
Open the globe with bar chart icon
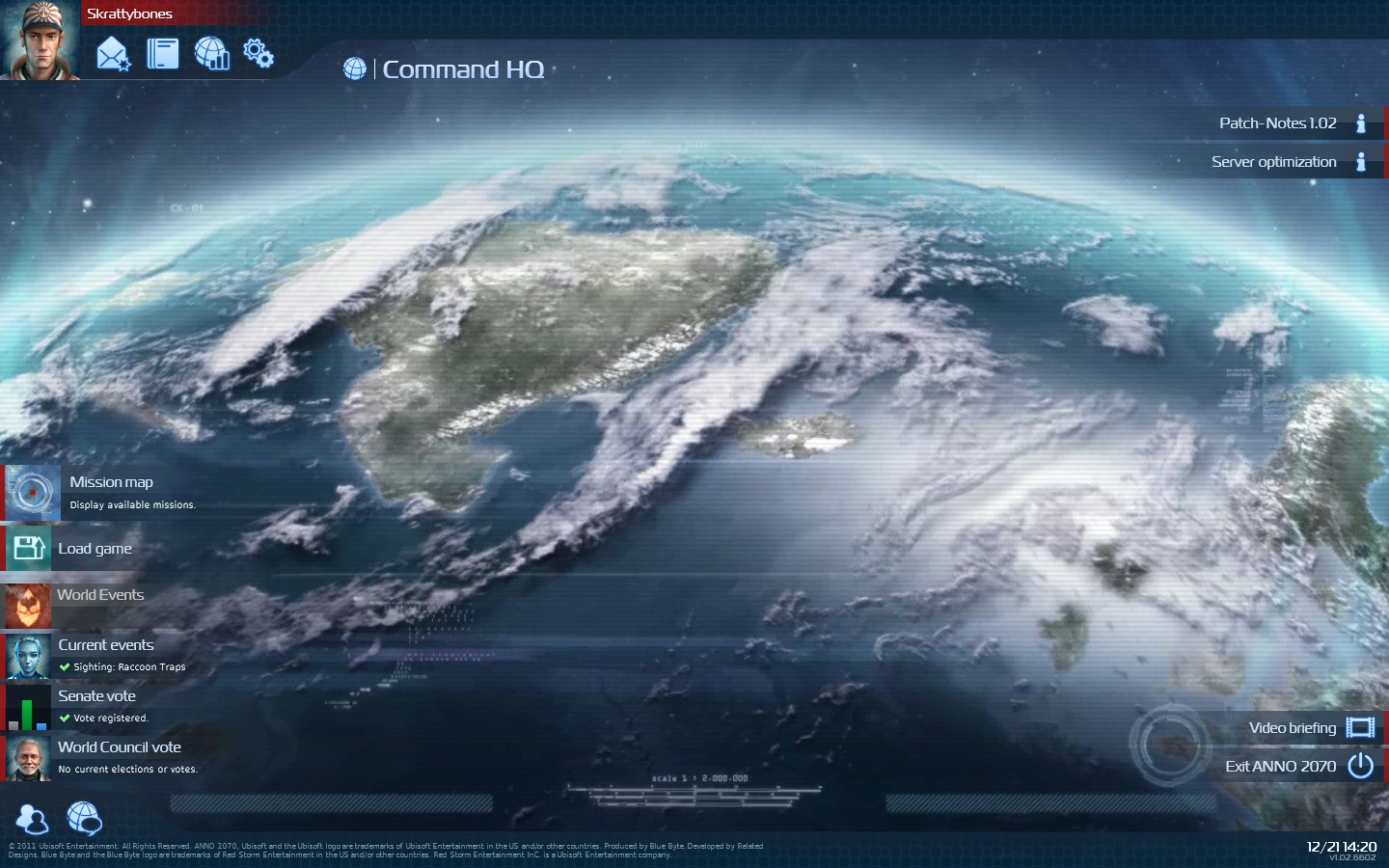click(x=211, y=53)
